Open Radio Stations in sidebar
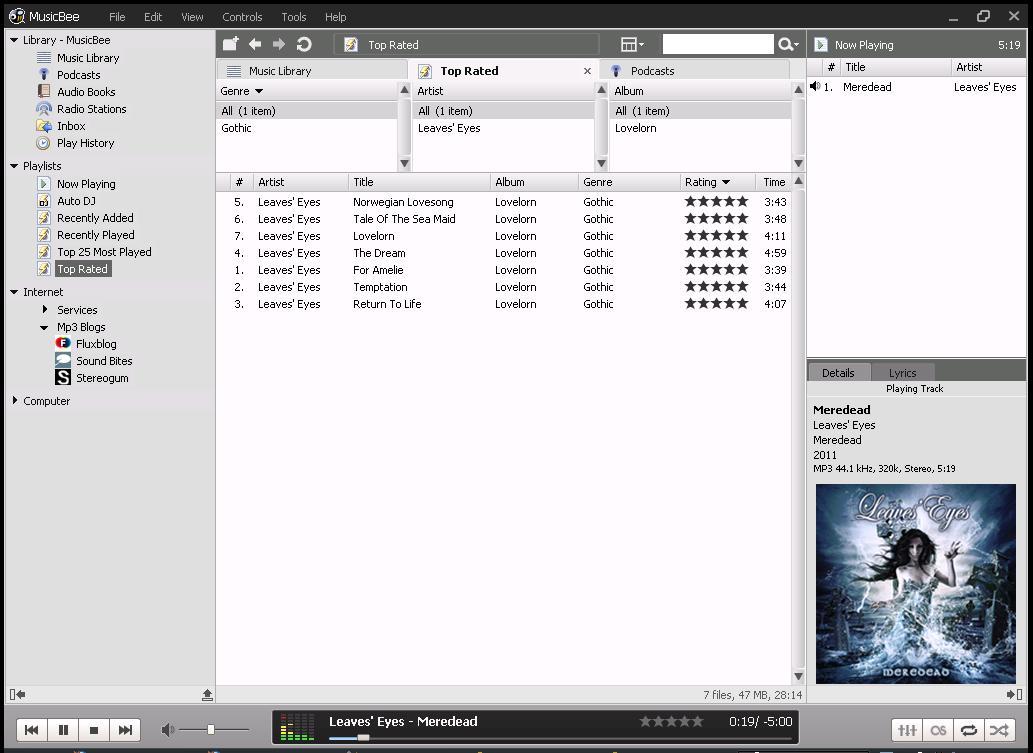Viewport: 1033px width, 753px height. click(x=92, y=109)
